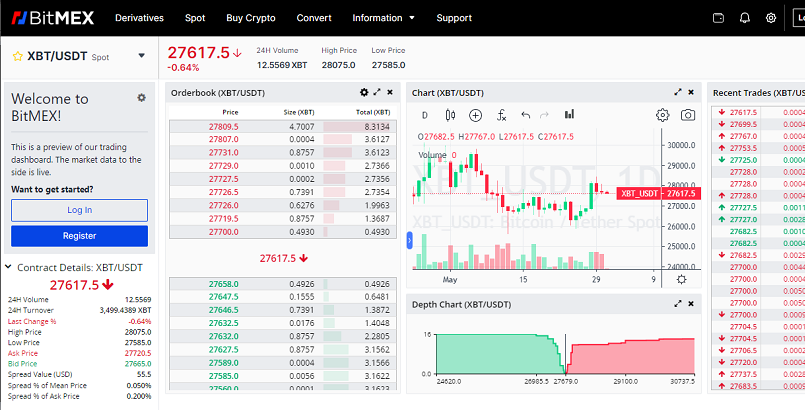805x410 pixels.
Task: Click the Log In button
Action: (80, 210)
